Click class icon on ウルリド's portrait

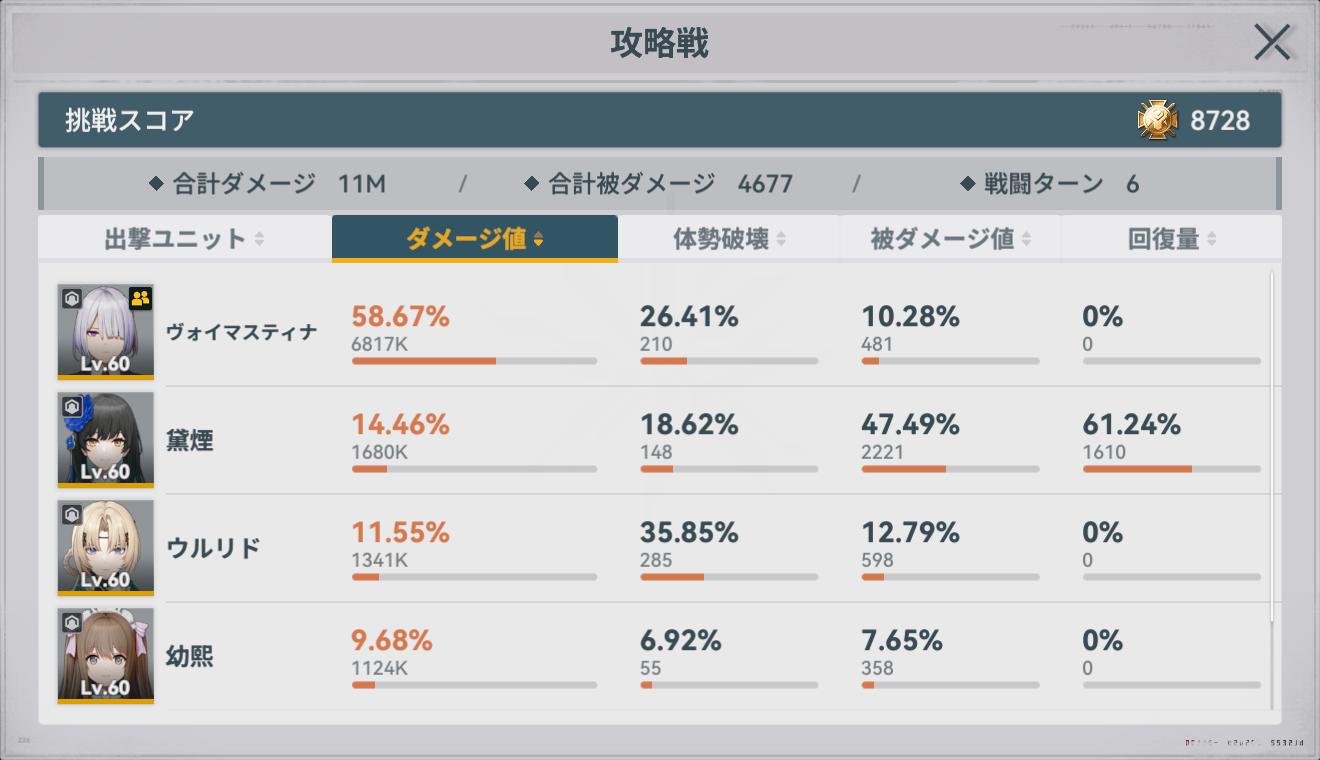pos(72,515)
